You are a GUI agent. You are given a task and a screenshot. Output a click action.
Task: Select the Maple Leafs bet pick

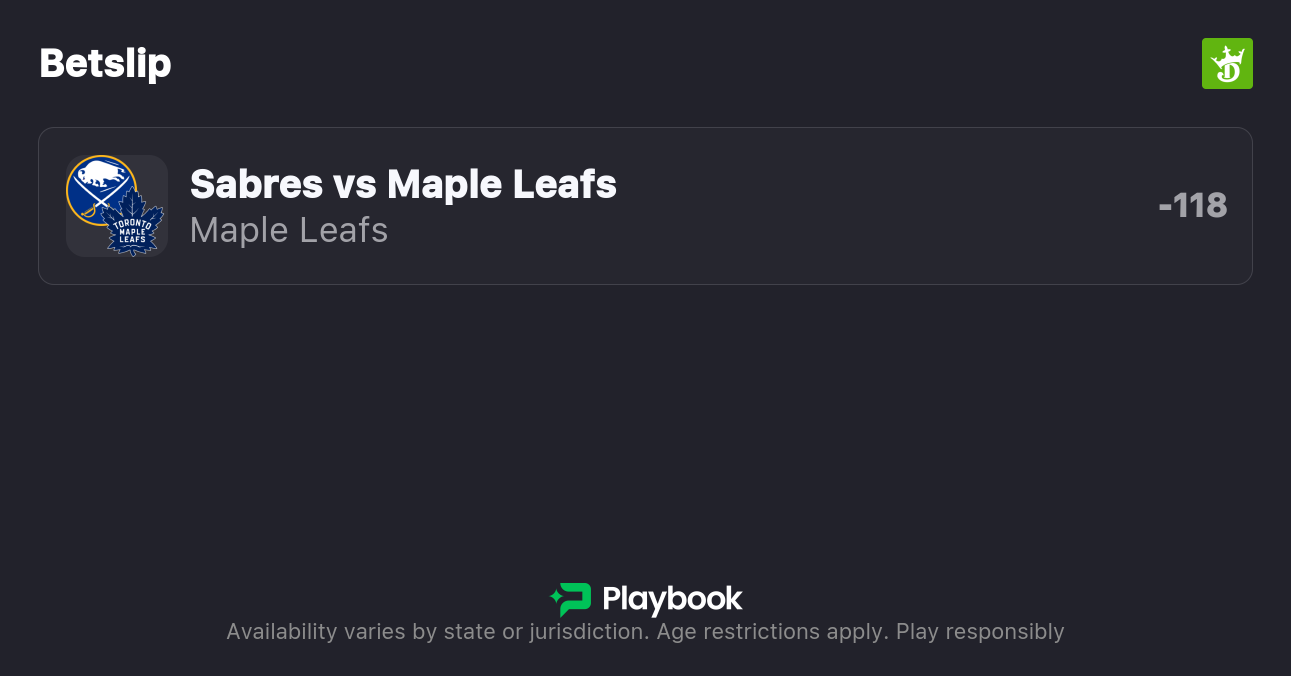tap(288, 230)
